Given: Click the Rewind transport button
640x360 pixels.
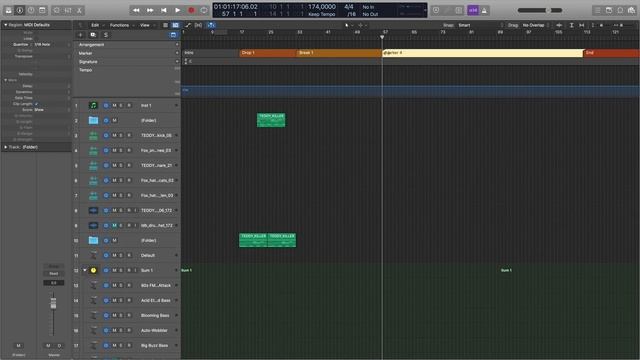Looking at the screenshot, I should tap(136, 10).
